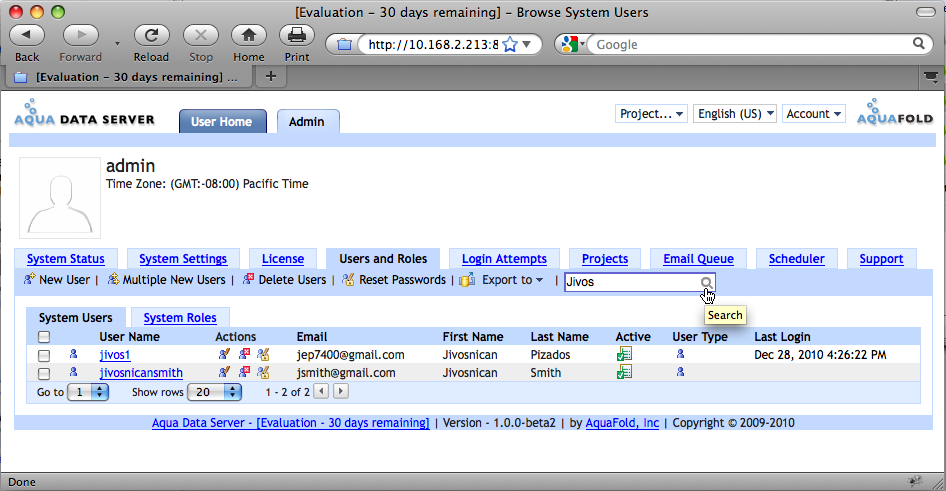
Task: Print the page using Print button
Action: 297,36
